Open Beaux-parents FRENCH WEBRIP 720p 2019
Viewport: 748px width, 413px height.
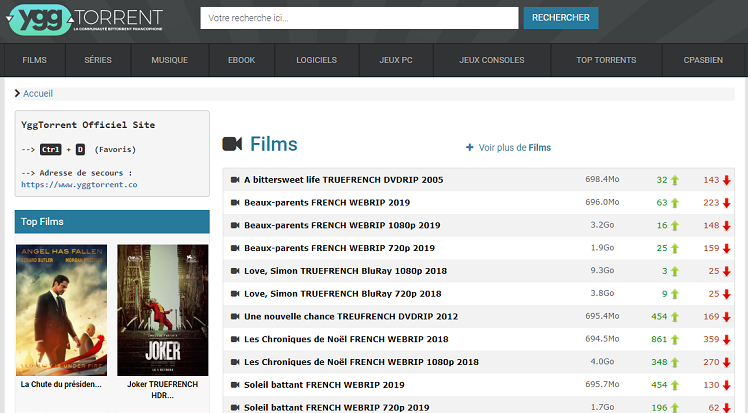pos(339,248)
